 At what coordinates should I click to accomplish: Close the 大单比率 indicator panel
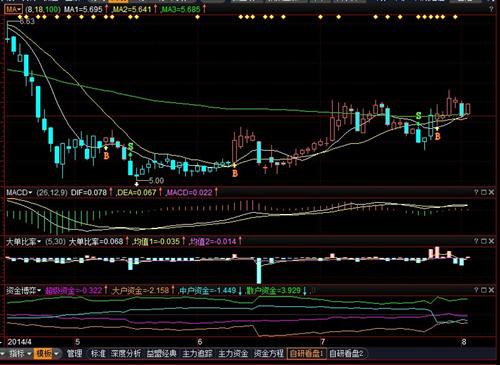coord(492,241)
